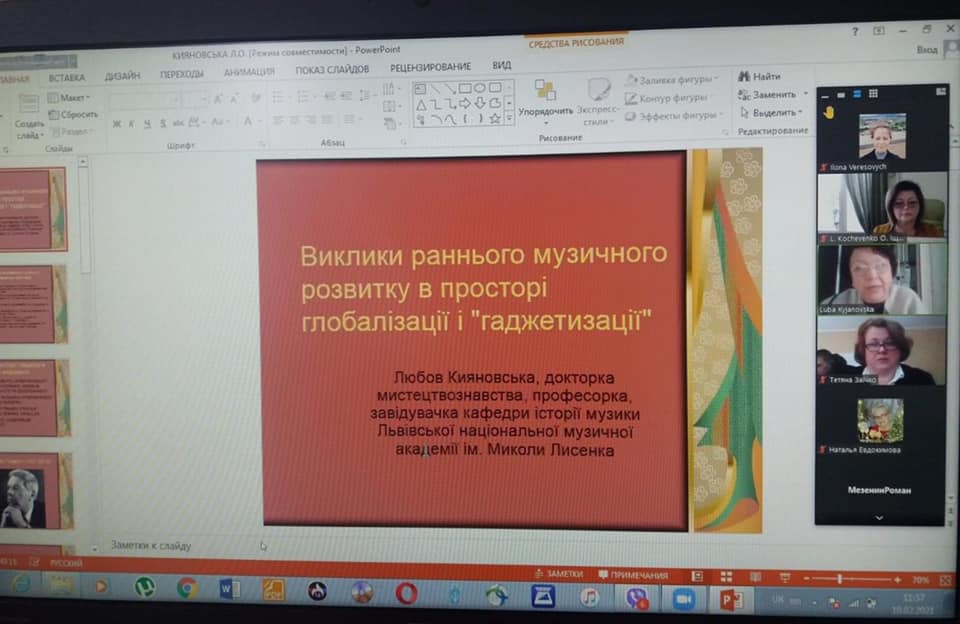The height and width of the screenshot is (624, 960).
Task: Open the font color A dropdown
Action: (250, 121)
